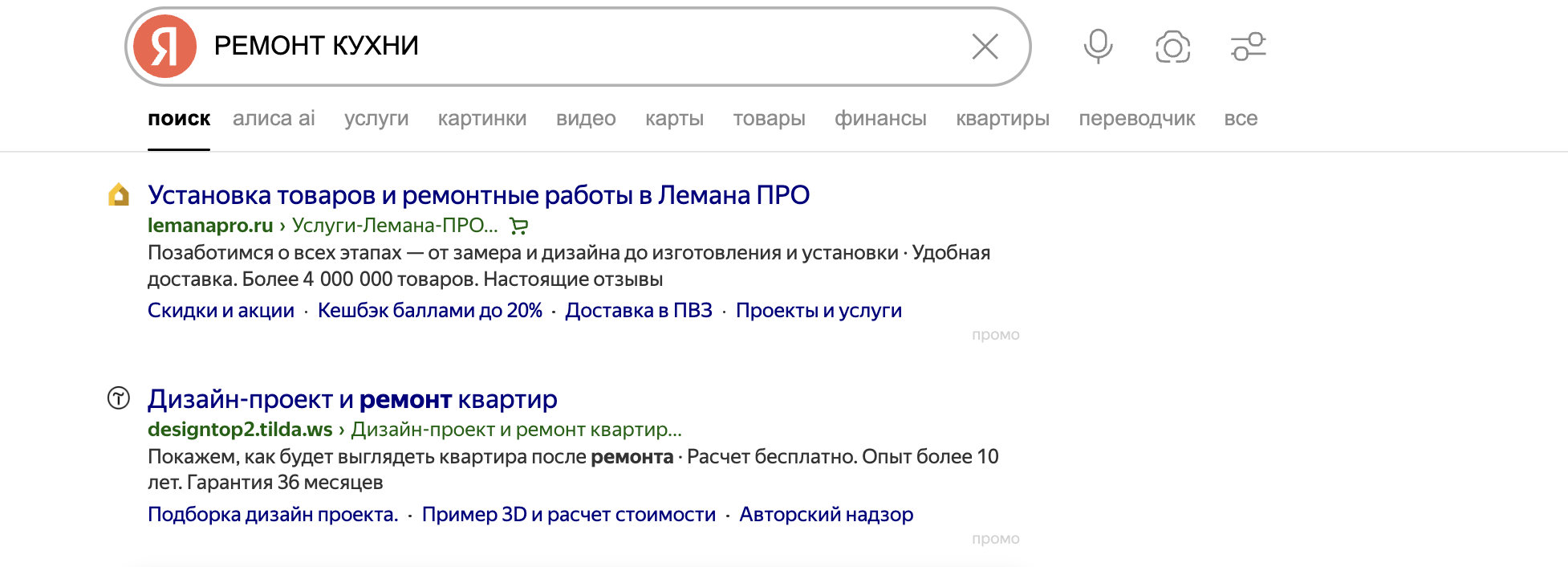Open the товары tab
This screenshot has height=567, width=1568.
click(769, 119)
